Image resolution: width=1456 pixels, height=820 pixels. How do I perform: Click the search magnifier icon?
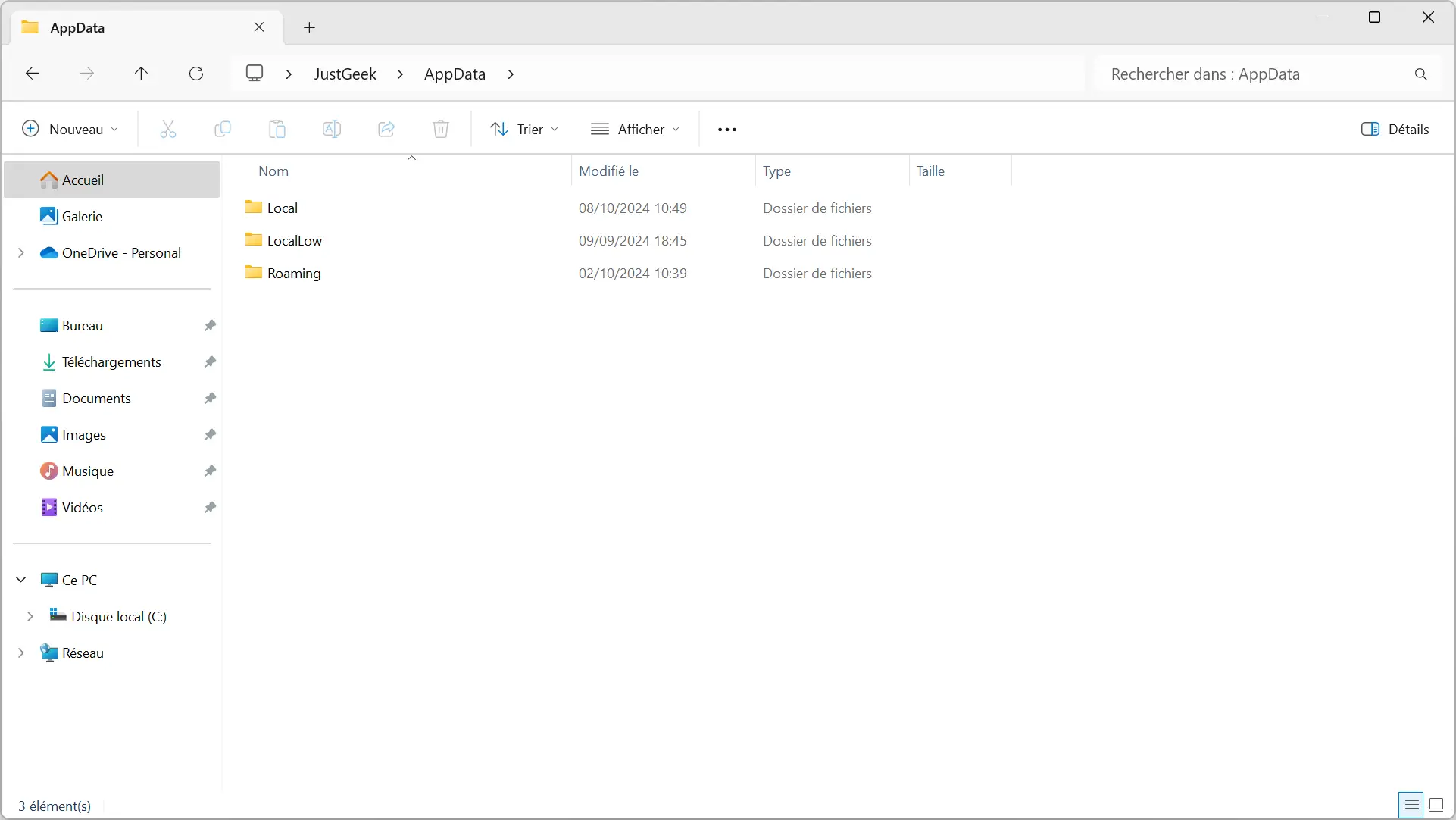click(1421, 74)
